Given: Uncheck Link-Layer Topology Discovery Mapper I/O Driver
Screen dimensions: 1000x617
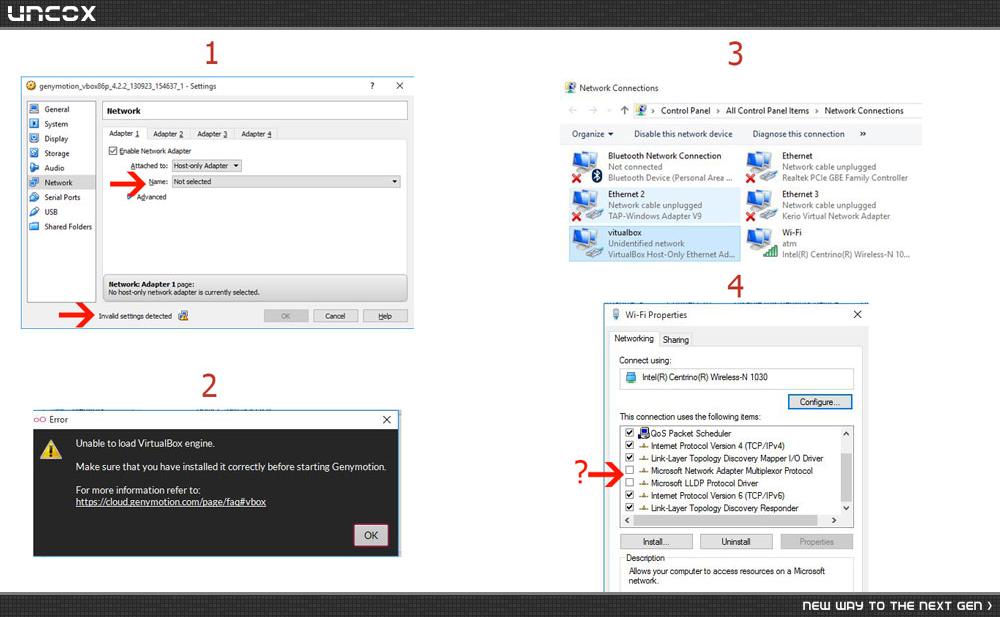Looking at the screenshot, I should [629, 458].
